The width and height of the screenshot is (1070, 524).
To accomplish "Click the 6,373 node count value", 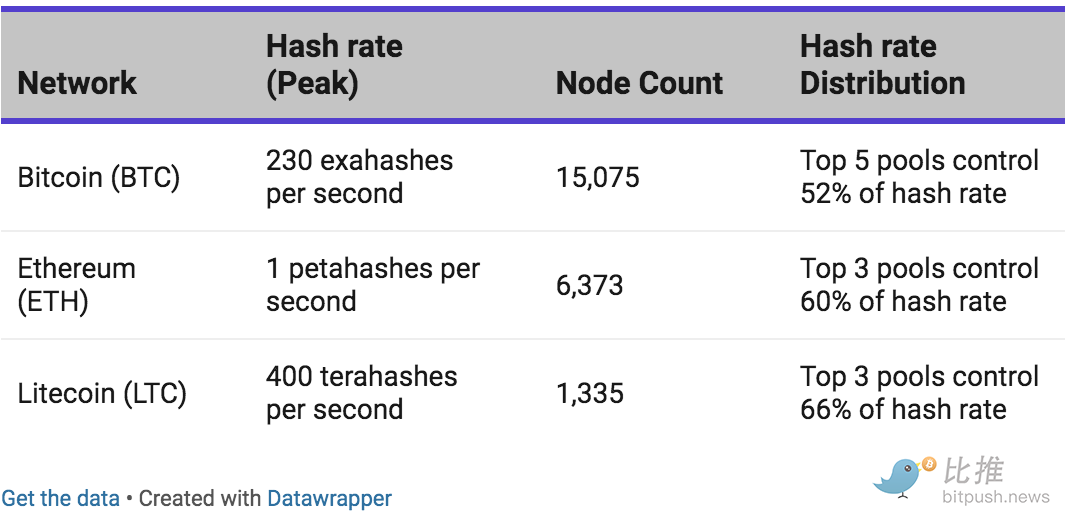I will (590, 285).
